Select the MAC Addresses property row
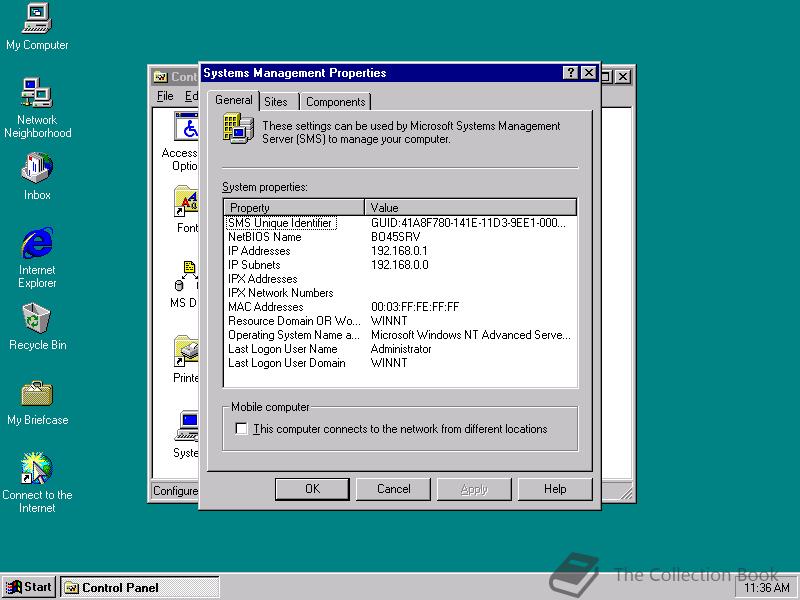This screenshot has height=600, width=800. click(401, 307)
